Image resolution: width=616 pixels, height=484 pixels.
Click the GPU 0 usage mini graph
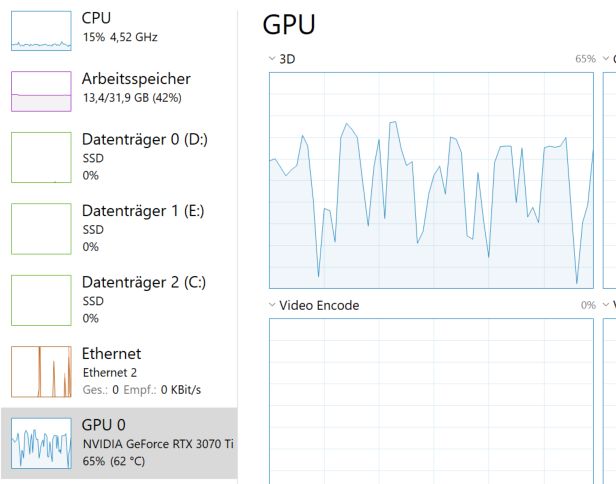click(41, 443)
